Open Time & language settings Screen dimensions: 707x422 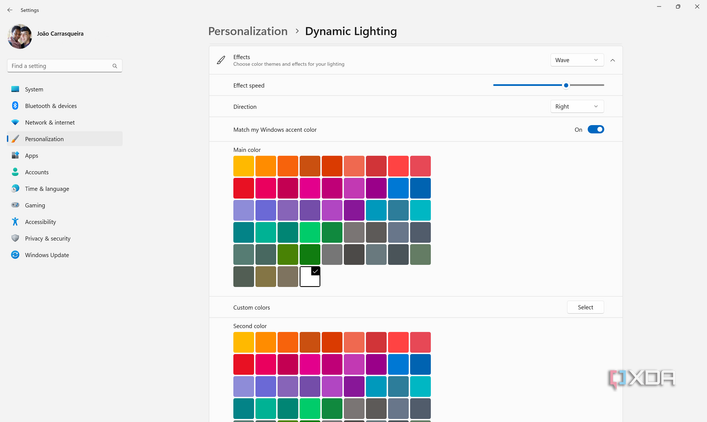tap(65, 188)
